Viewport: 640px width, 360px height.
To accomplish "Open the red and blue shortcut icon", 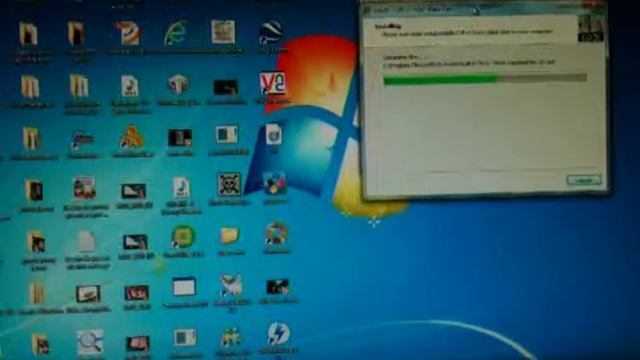I will click(x=82, y=140).
